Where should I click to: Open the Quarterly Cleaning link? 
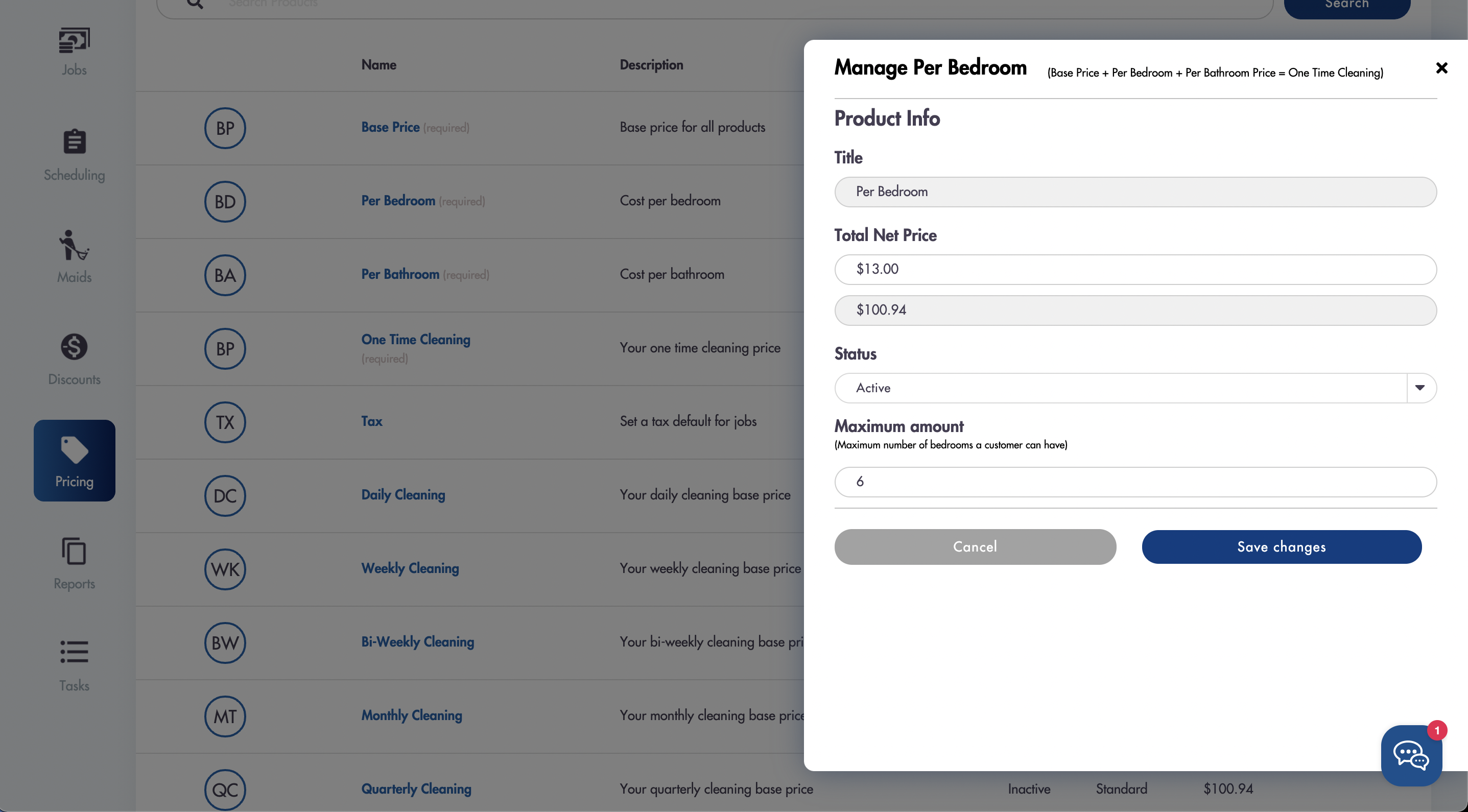tap(416, 788)
